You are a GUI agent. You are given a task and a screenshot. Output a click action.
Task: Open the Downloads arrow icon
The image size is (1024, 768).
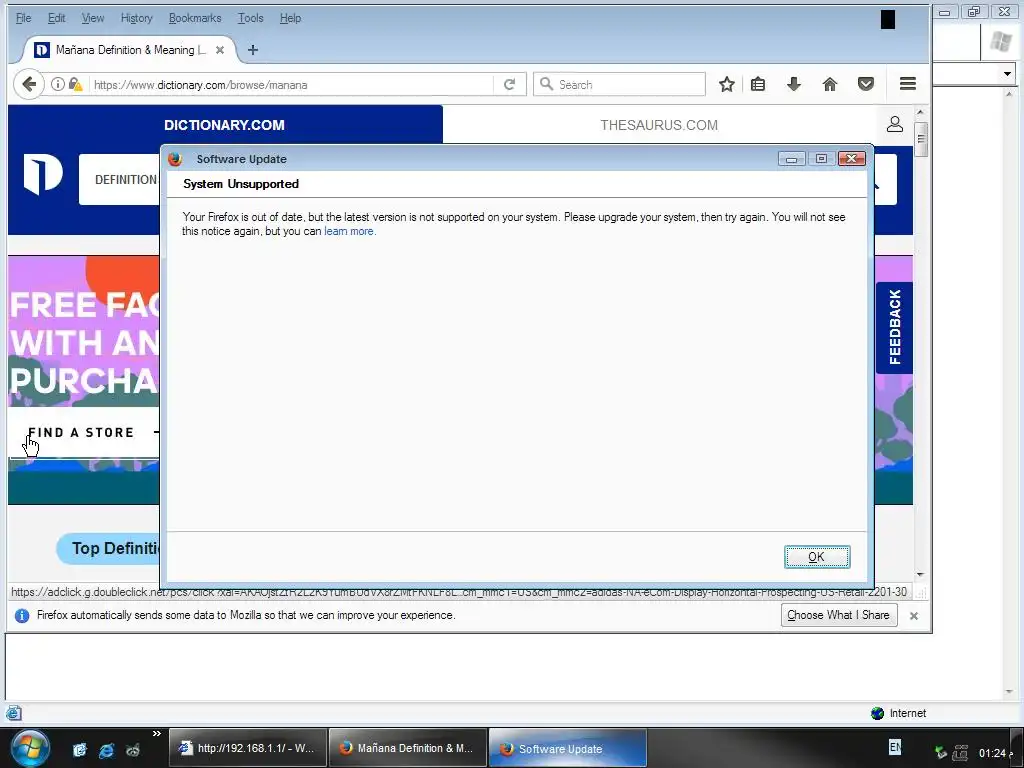pyautogui.click(x=793, y=84)
